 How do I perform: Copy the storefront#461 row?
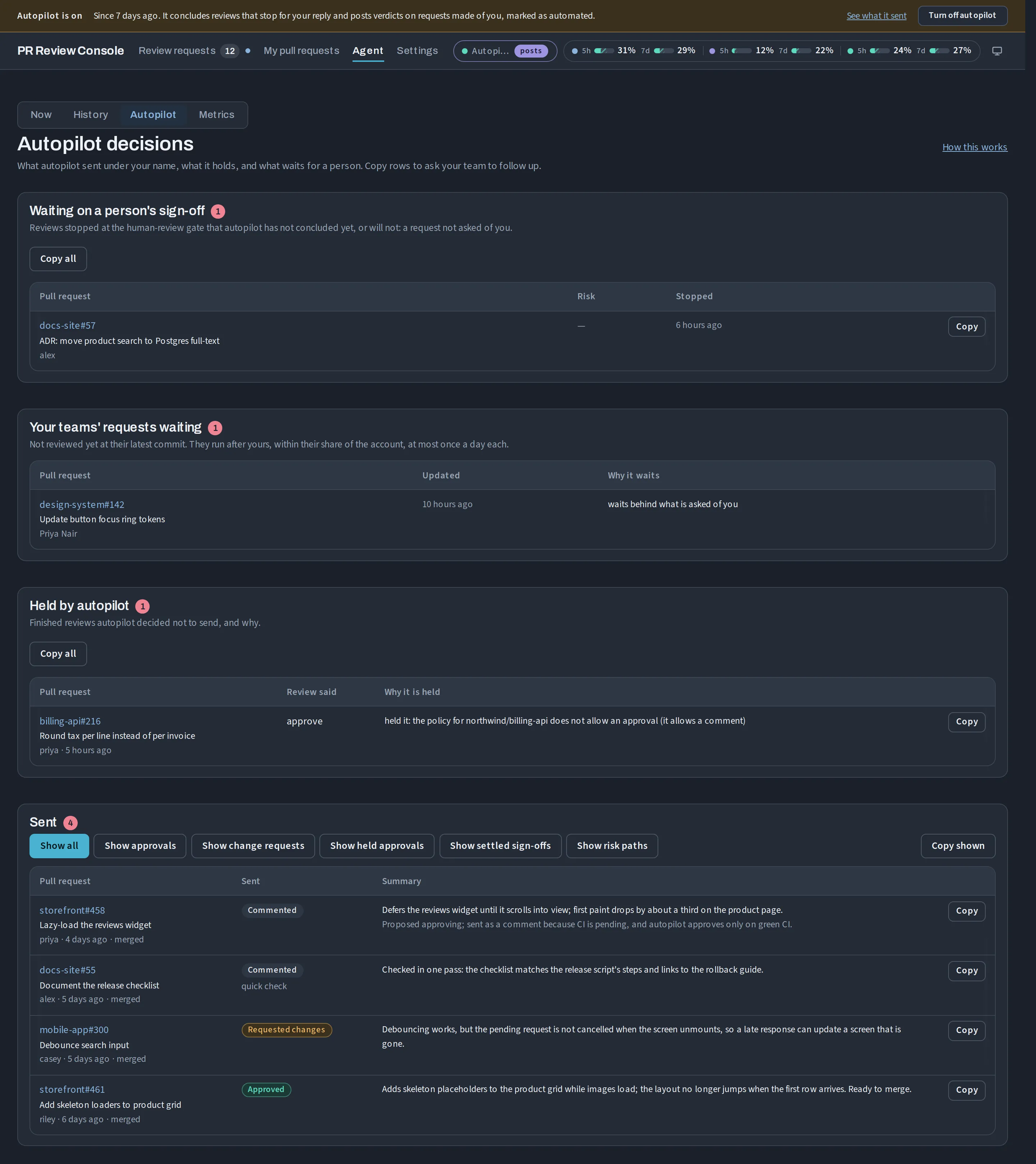tap(967, 1090)
